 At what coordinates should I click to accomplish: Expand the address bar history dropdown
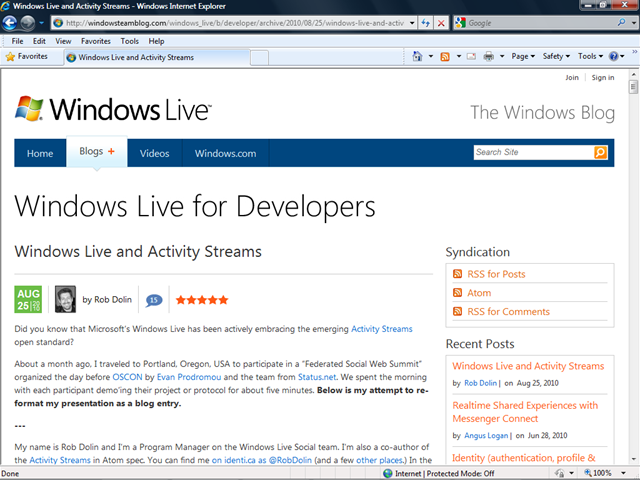click(x=412, y=23)
